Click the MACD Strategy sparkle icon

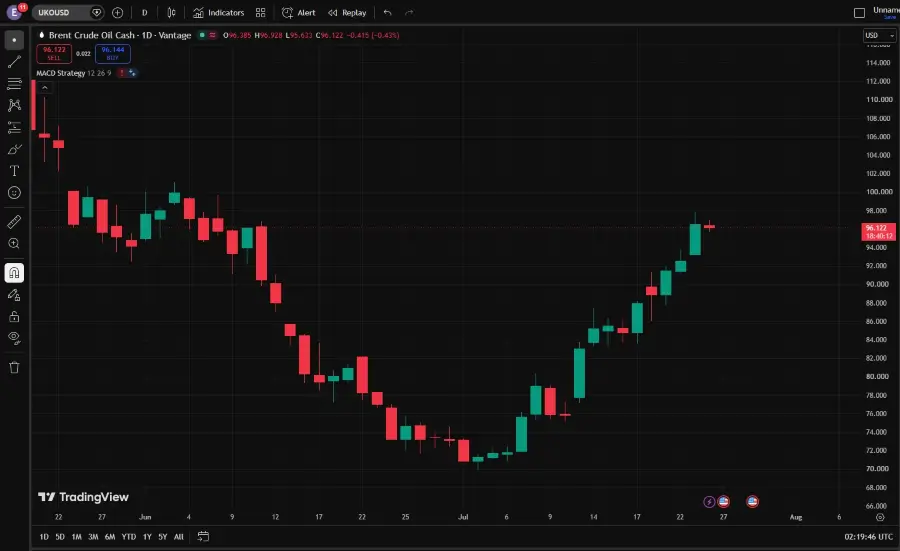click(x=132, y=73)
